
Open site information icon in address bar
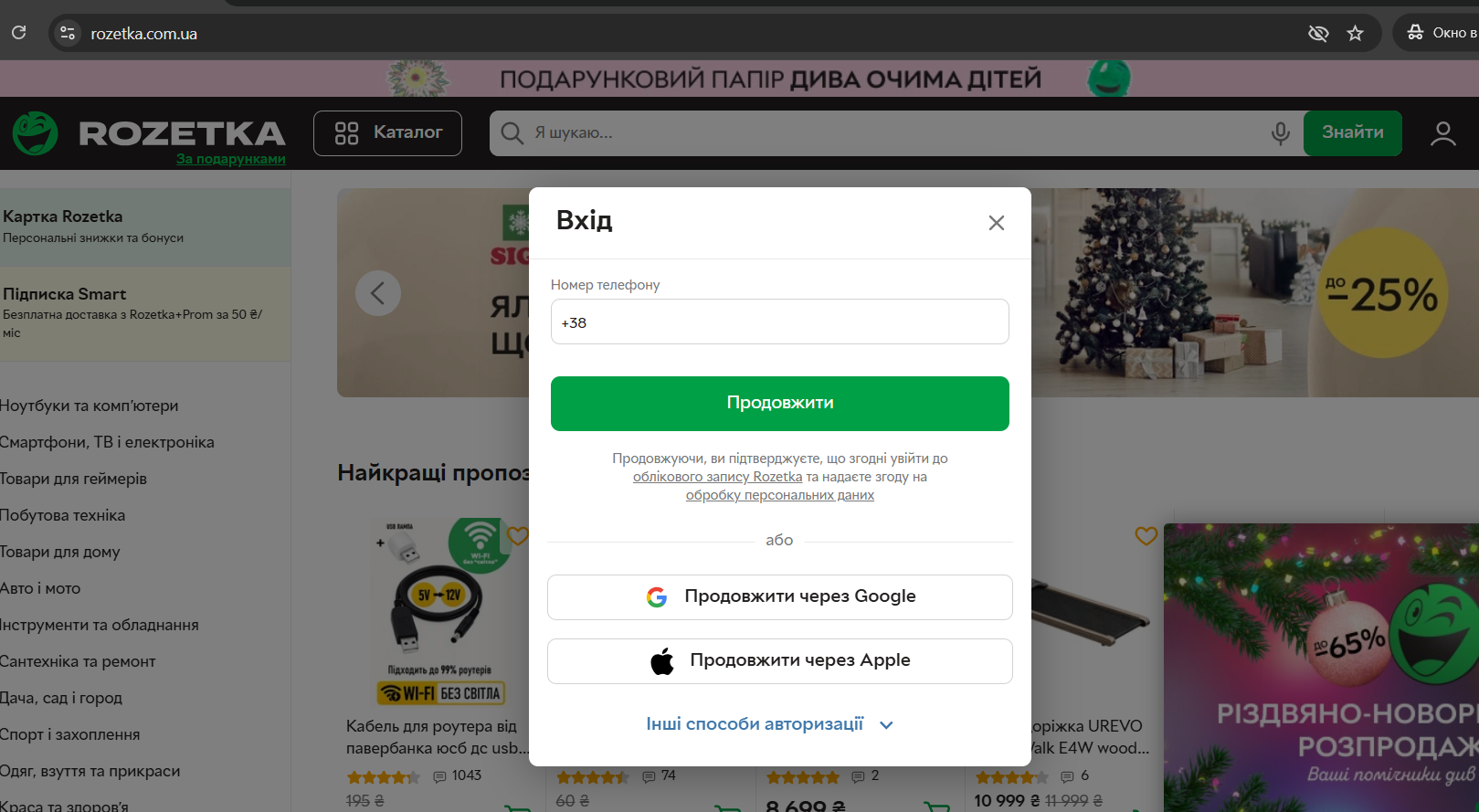[67, 34]
